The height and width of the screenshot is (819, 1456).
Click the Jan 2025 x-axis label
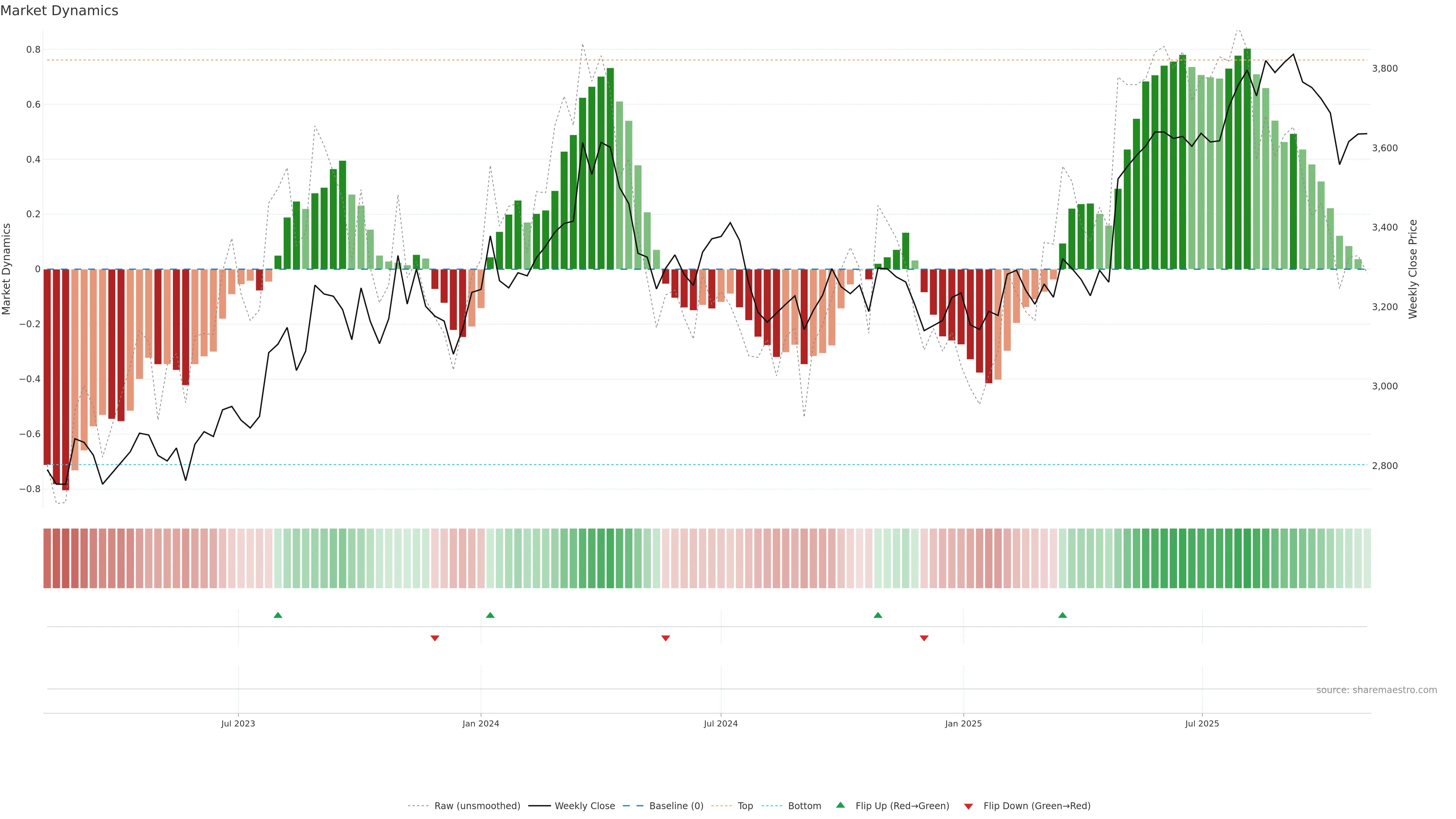(963, 723)
